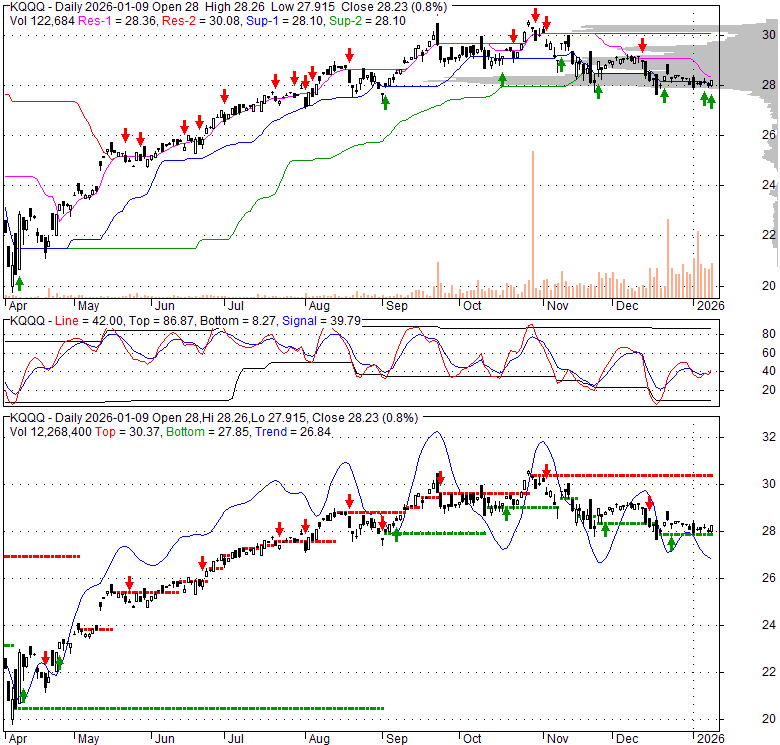Click the tallest volume spike in late October

tap(533, 224)
